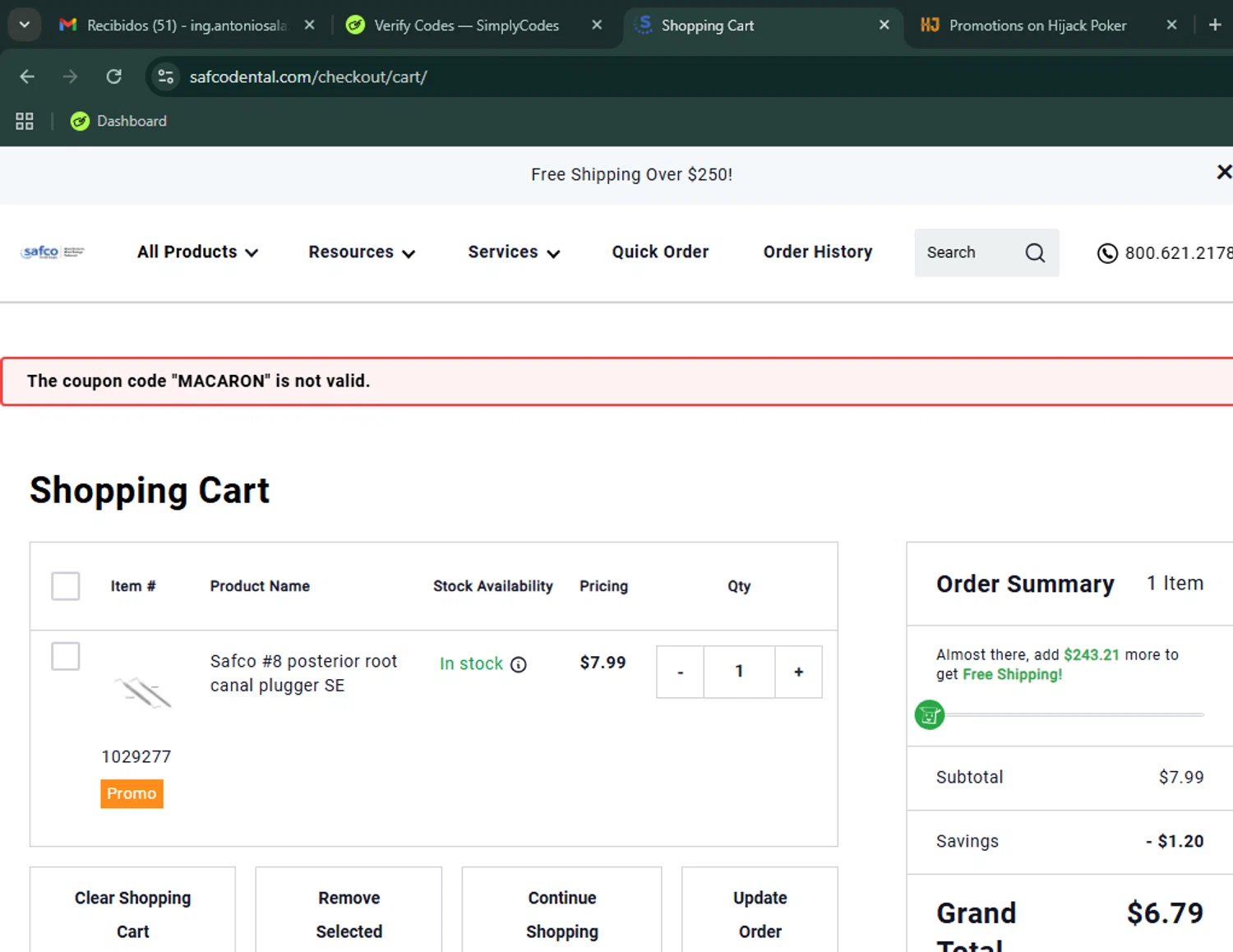The height and width of the screenshot is (952, 1233).
Task: Expand the Services menu
Action: coord(514,252)
